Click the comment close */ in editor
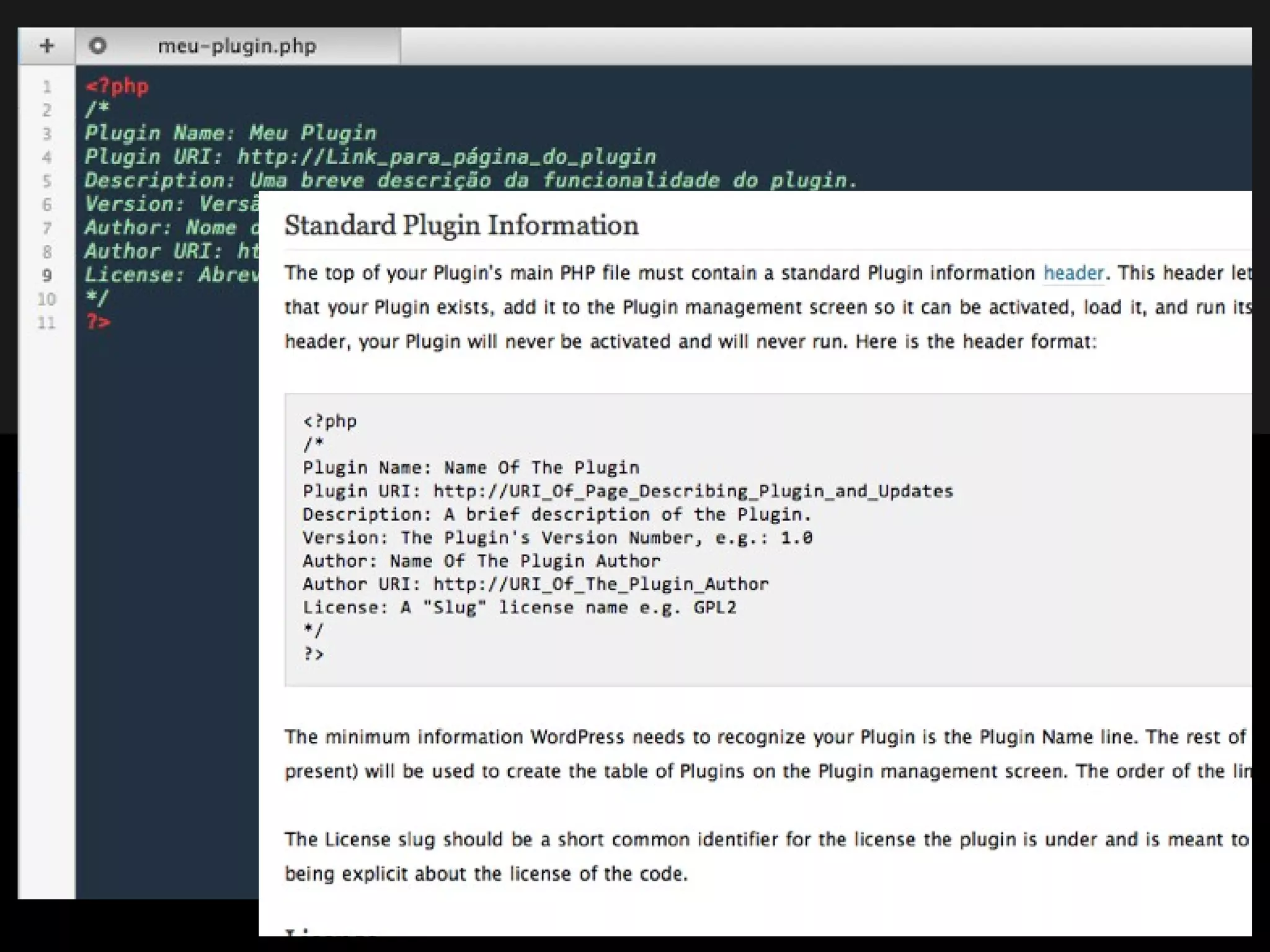1270x952 pixels. click(97, 299)
